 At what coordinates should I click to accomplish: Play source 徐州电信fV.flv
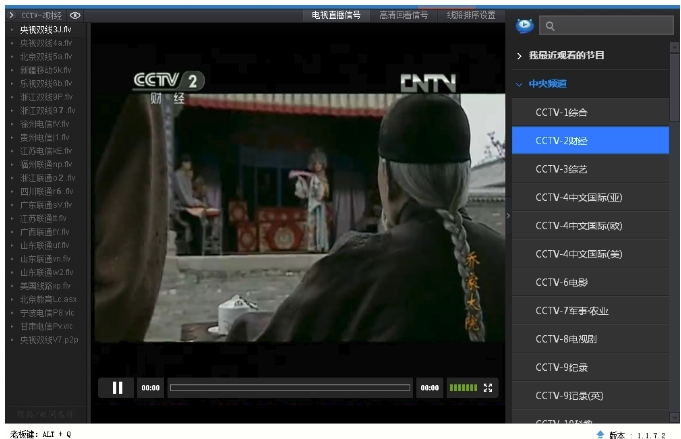coord(45,124)
